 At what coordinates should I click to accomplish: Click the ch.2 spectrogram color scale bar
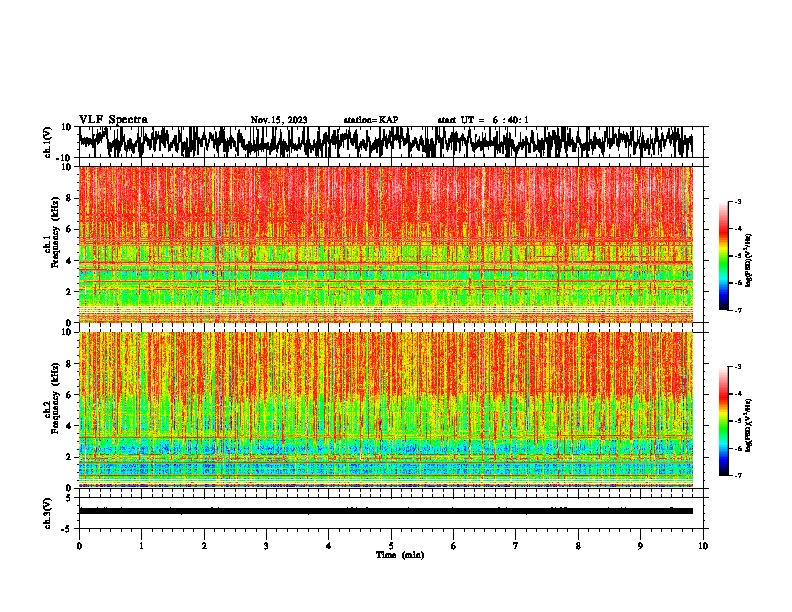[x=723, y=421]
